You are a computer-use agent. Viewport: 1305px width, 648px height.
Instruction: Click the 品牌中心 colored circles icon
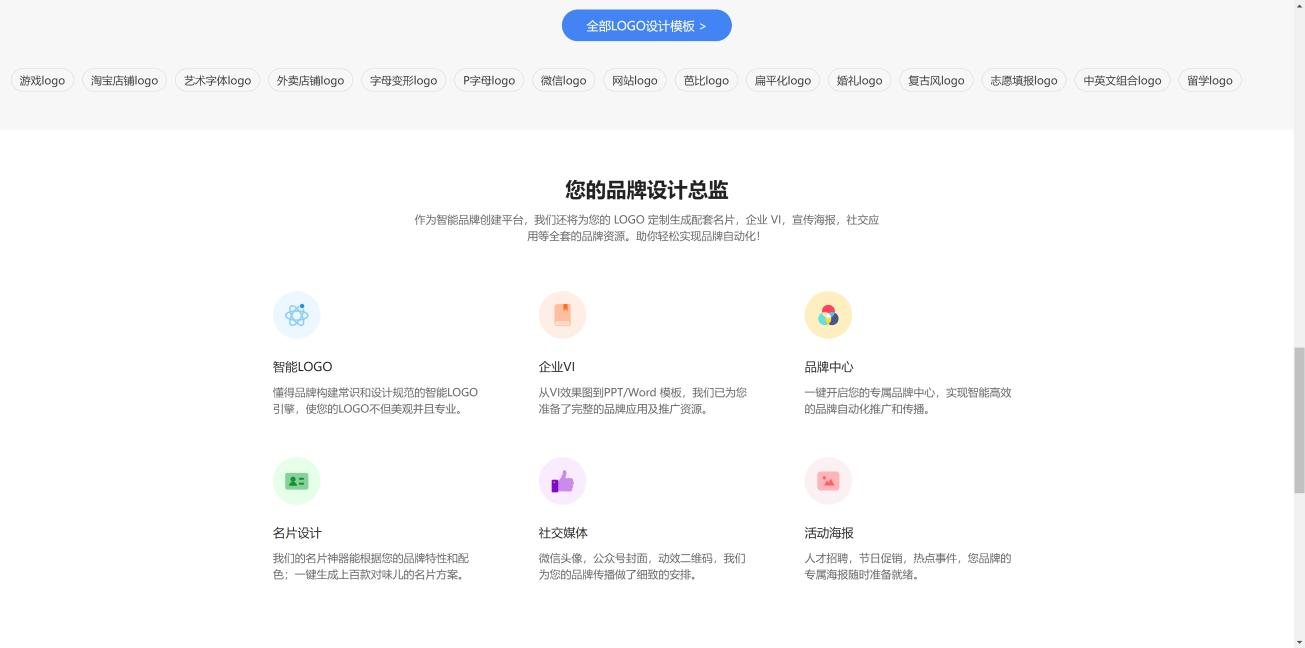click(x=828, y=315)
